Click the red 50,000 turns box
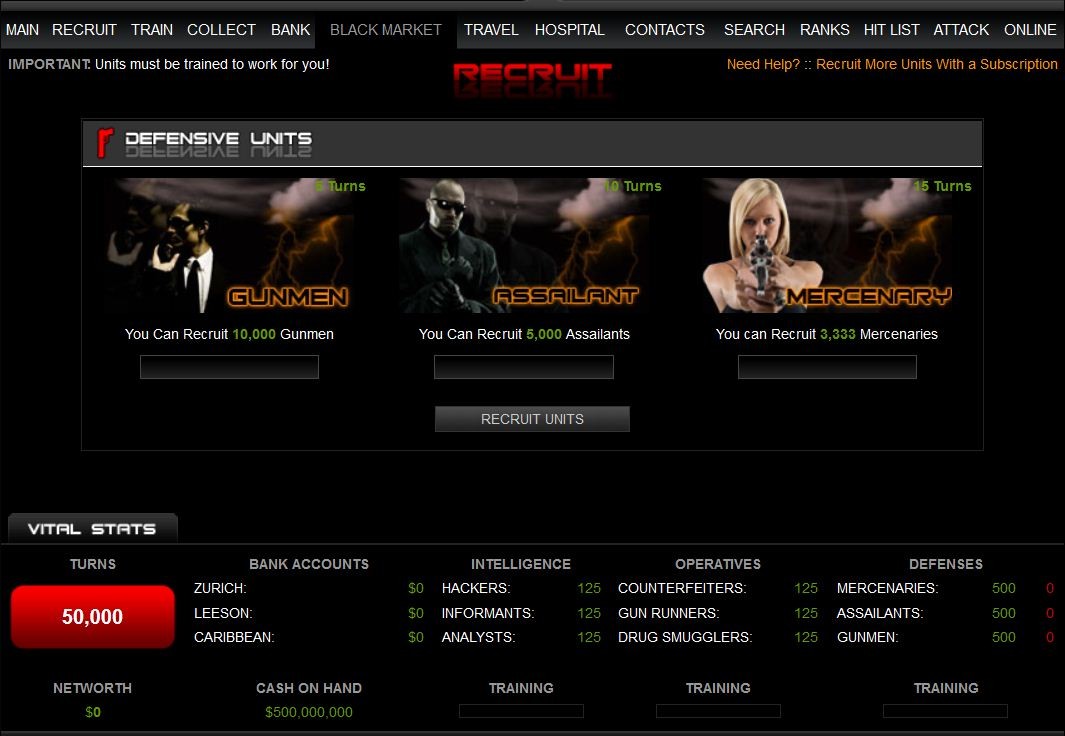 point(92,617)
